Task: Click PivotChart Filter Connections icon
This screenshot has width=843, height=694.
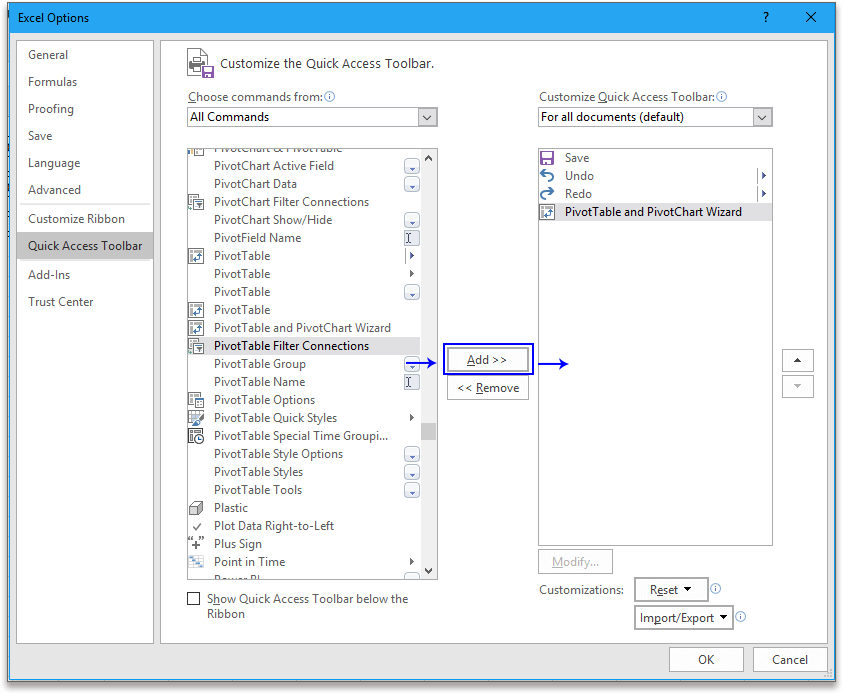Action: [196, 202]
